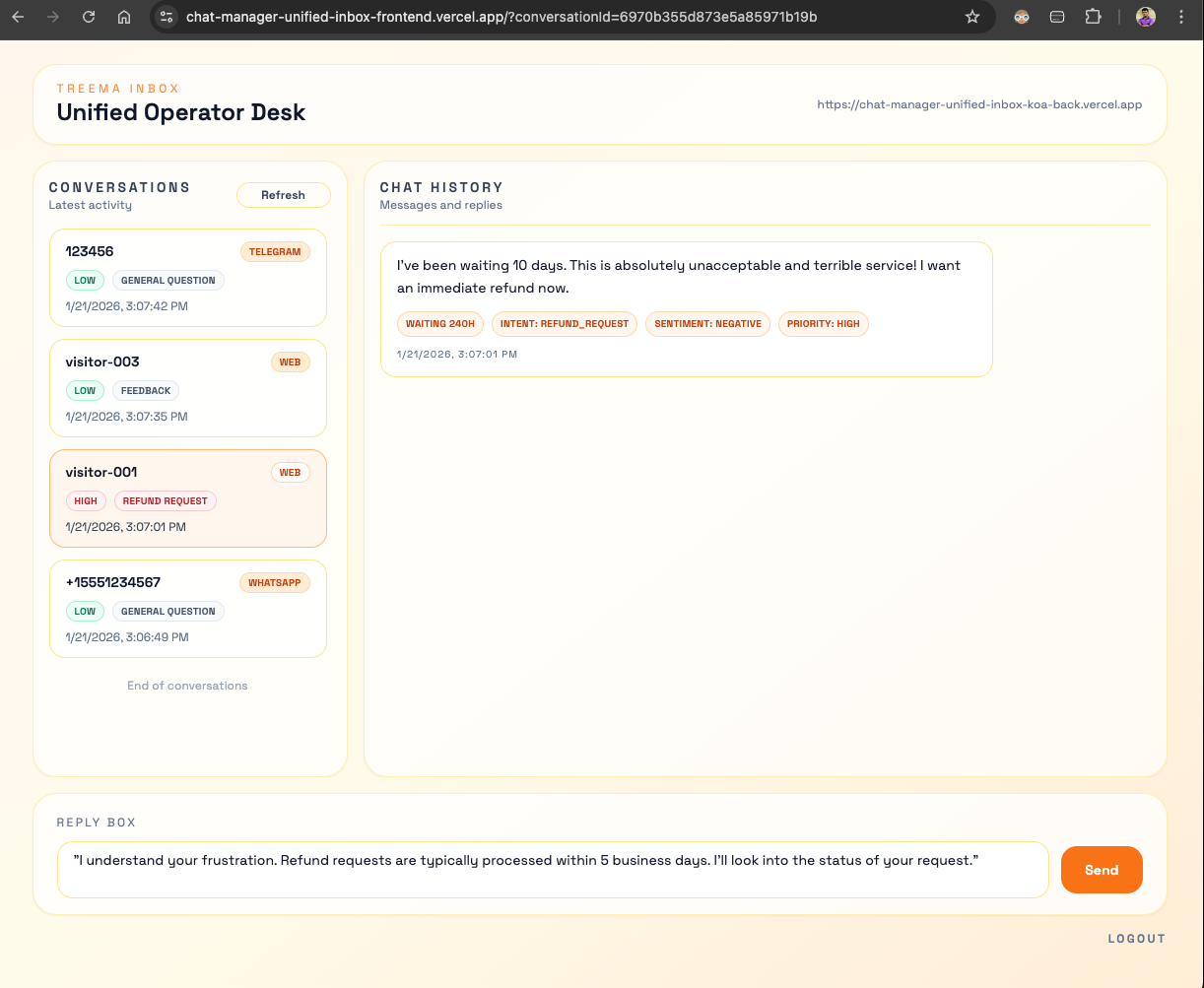Select the +15551234567 WhatsApp conversation
The image size is (1204, 988).
(x=187, y=609)
